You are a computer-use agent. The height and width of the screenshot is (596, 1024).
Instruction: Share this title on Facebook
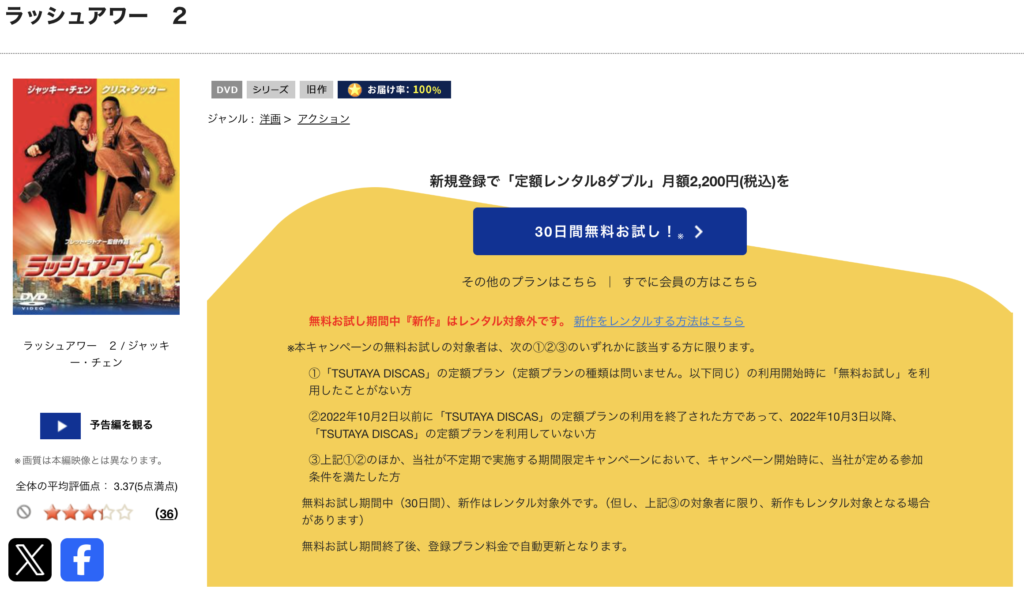pos(82,559)
